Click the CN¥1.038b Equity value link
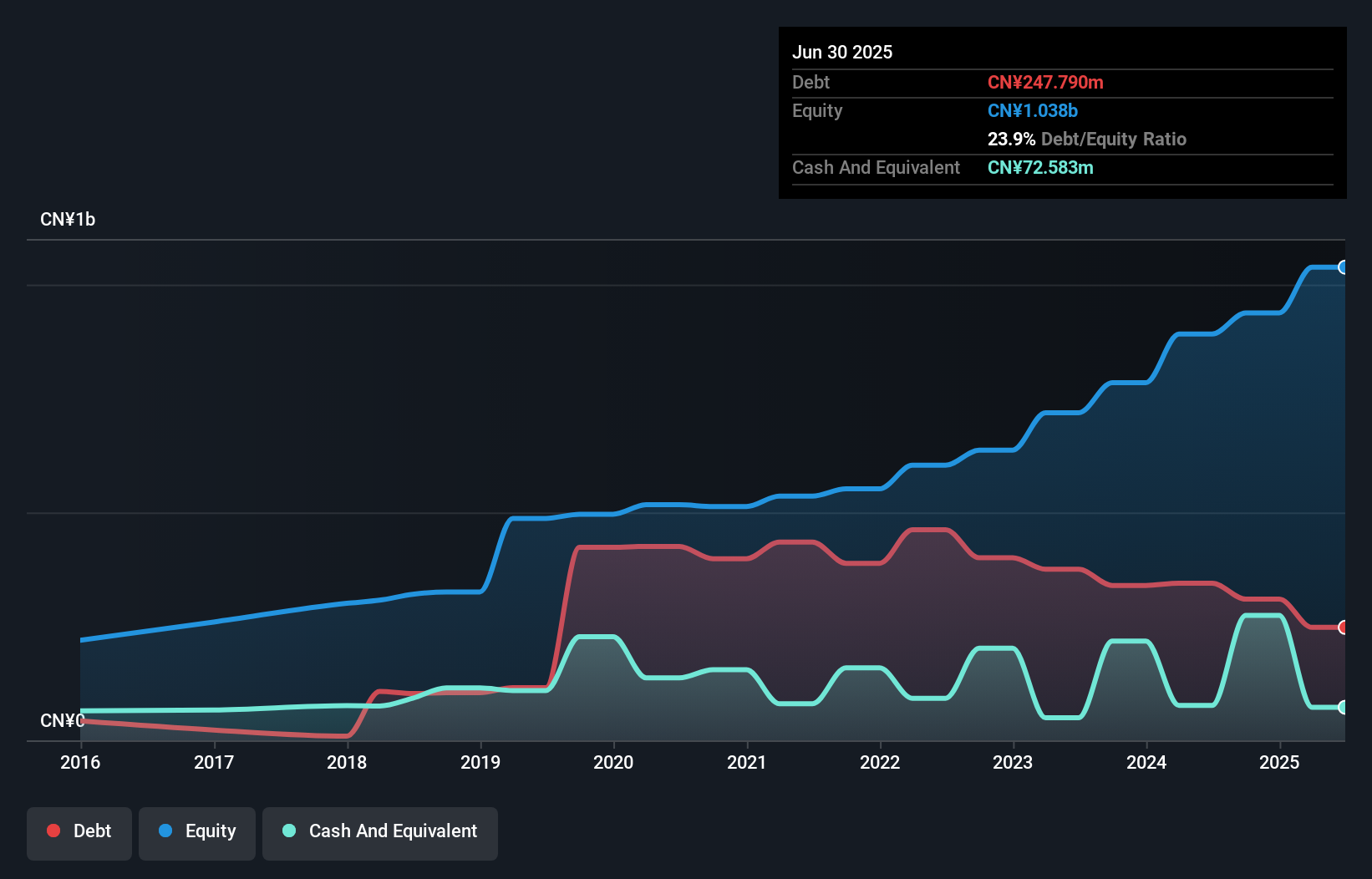The width and height of the screenshot is (1372, 879). pyautogui.click(x=1033, y=110)
